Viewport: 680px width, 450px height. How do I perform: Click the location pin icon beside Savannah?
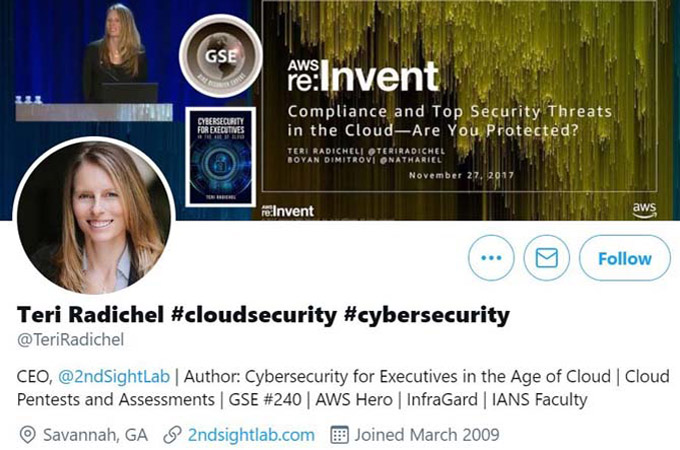[28, 435]
